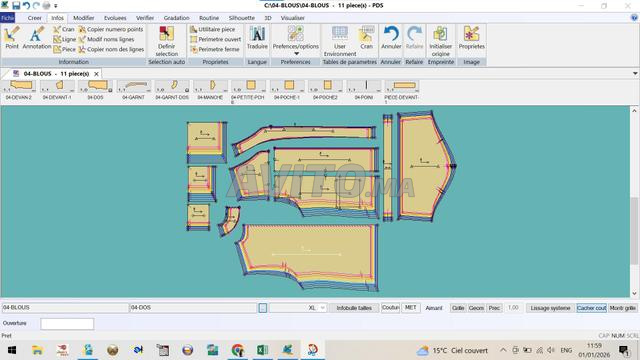640x360 pixels.
Task: Open weather widget 15°C Ciel couvert
Action: tap(452, 350)
